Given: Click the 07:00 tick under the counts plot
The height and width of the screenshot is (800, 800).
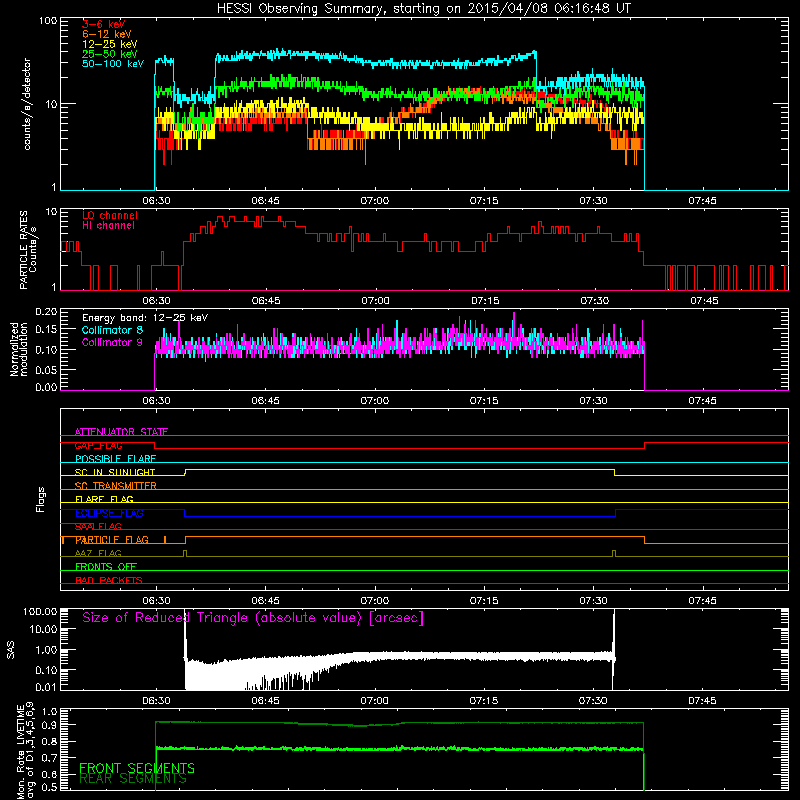Looking at the screenshot, I should (374, 201).
